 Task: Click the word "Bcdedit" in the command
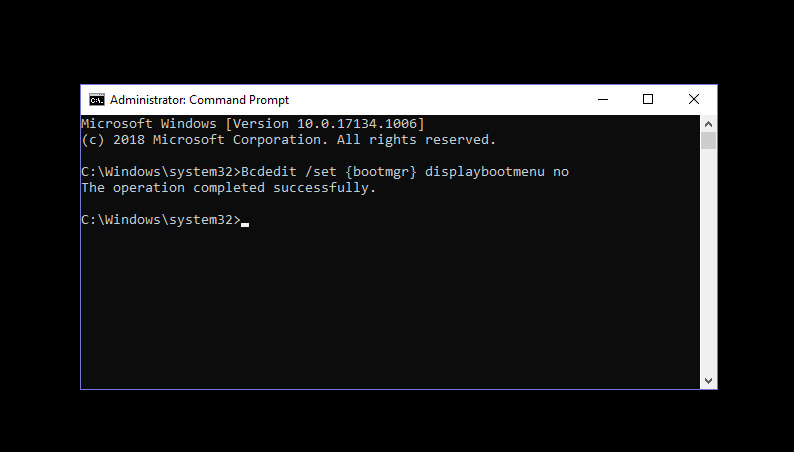pos(269,172)
